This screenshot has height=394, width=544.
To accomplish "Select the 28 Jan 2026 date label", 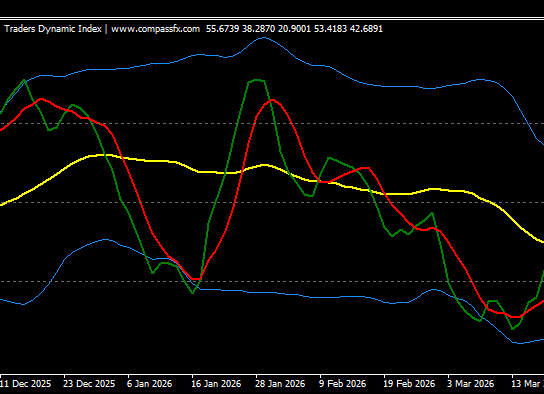I will (x=280, y=384).
